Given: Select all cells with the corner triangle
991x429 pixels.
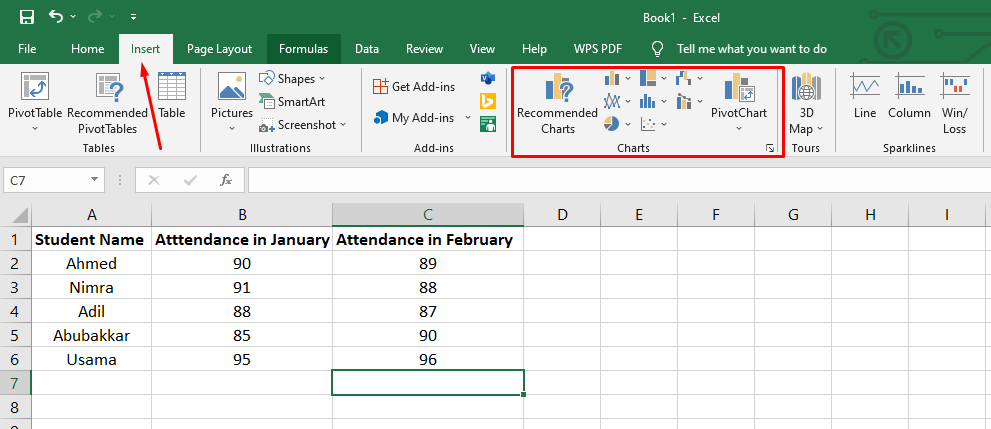Looking at the screenshot, I should [20, 215].
